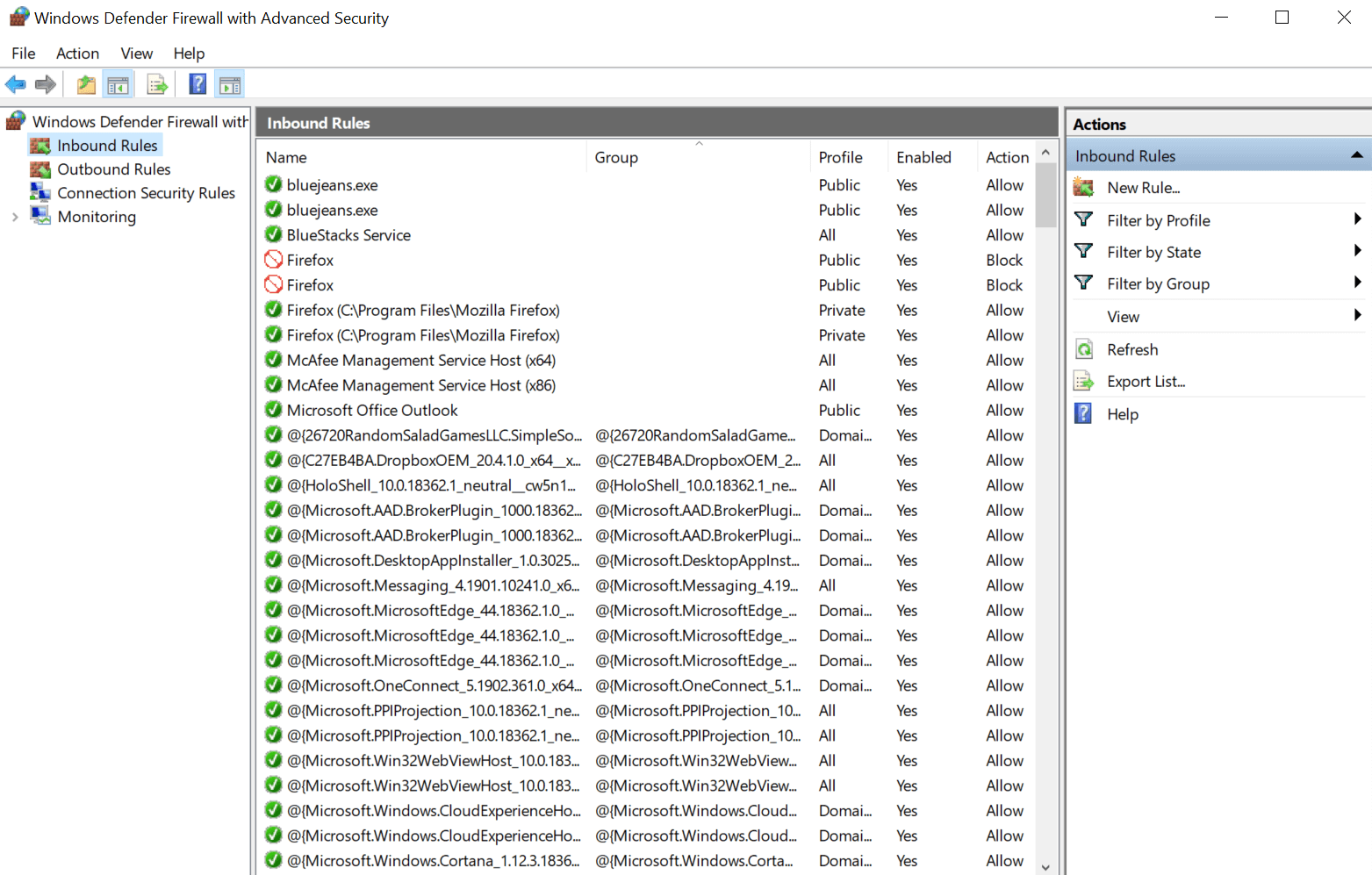Open the Action menu
The height and width of the screenshot is (875, 1372).
(77, 53)
